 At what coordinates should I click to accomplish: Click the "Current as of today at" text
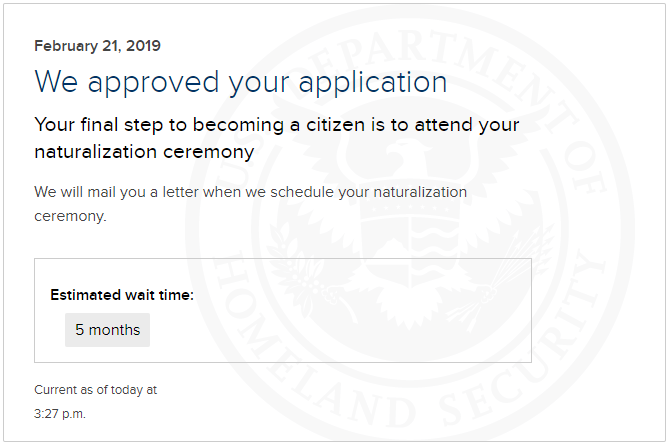(95, 390)
